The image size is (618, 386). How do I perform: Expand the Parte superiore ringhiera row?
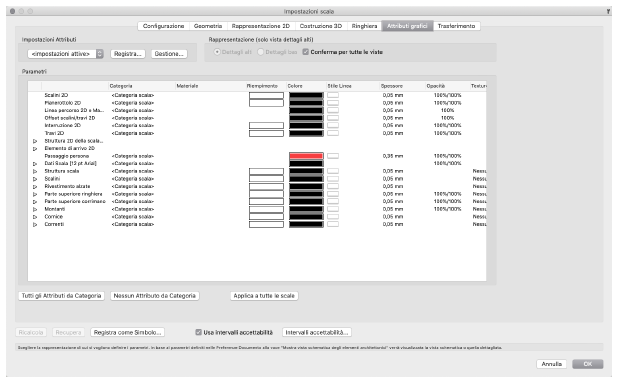tap(35, 194)
